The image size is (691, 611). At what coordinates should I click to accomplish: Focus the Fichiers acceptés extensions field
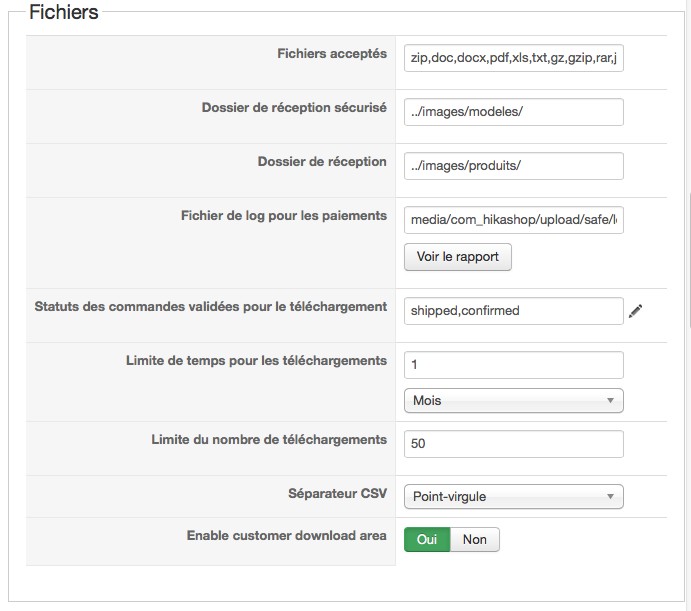coord(513,58)
